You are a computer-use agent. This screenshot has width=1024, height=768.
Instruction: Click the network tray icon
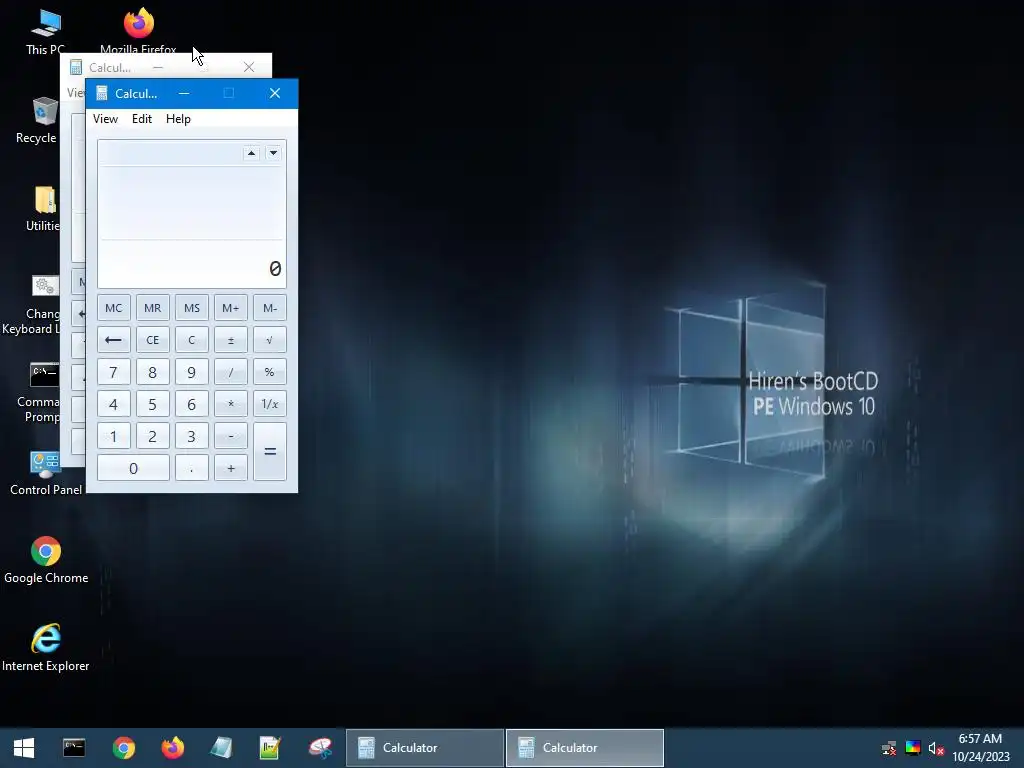[x=889, y=748]
